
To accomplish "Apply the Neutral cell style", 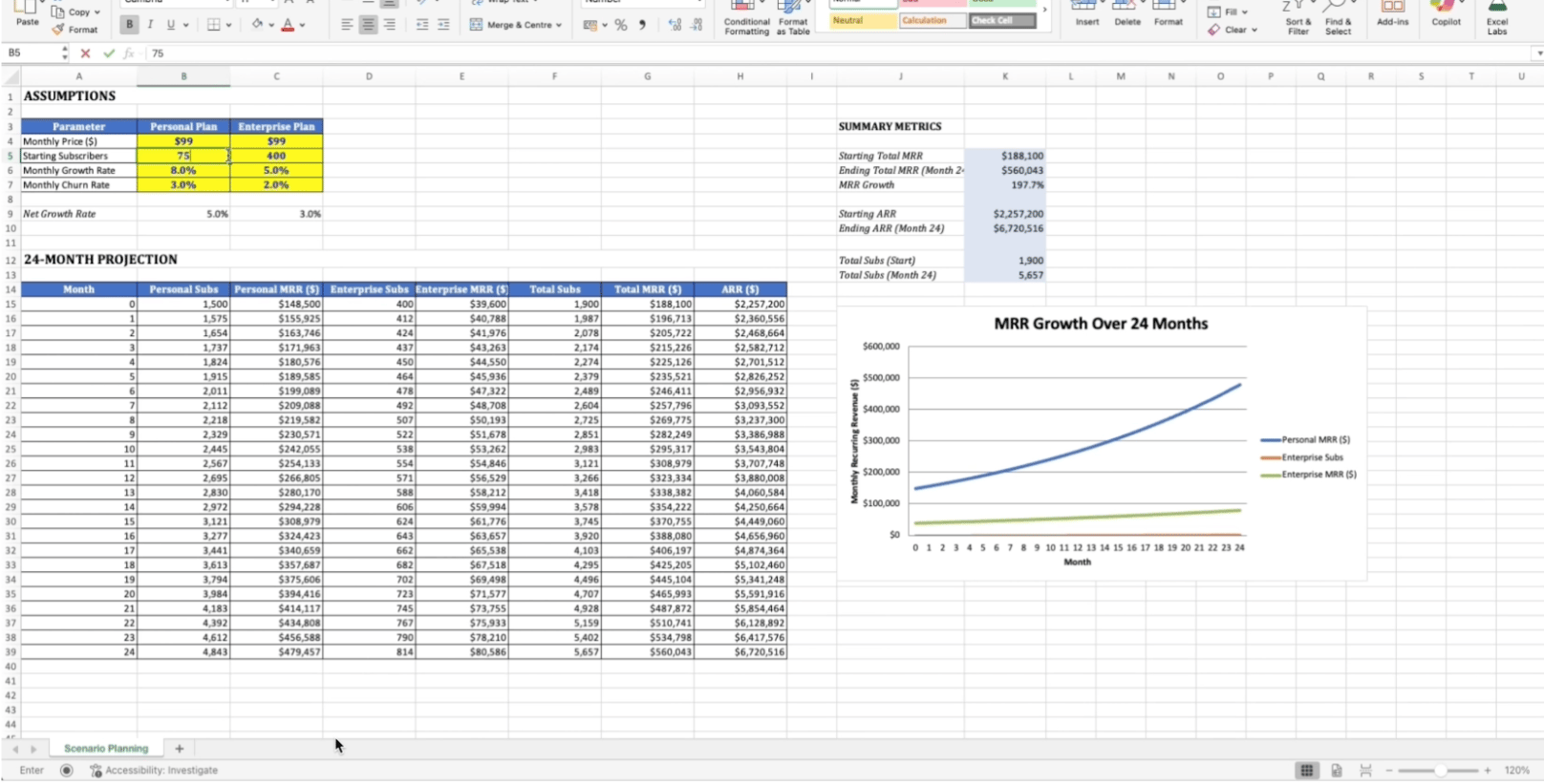I will (862, 20).
